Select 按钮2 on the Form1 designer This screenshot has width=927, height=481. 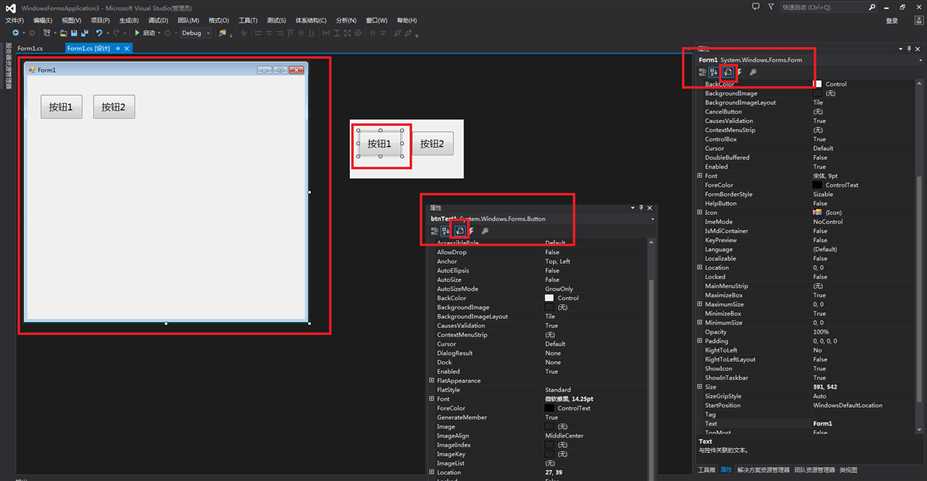pyautogui.click(x=114, y=107)
